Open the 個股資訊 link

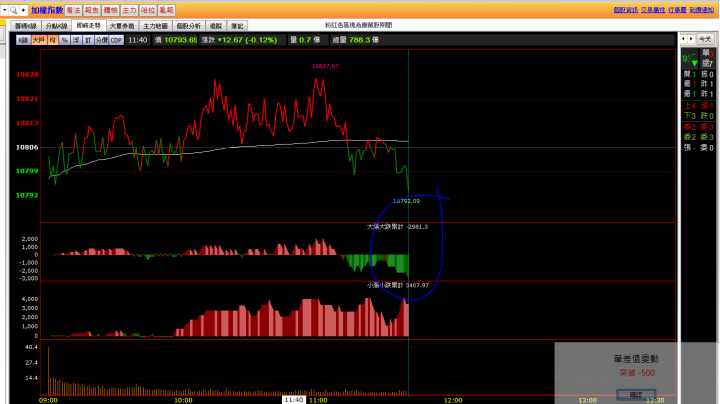point(625,10)
